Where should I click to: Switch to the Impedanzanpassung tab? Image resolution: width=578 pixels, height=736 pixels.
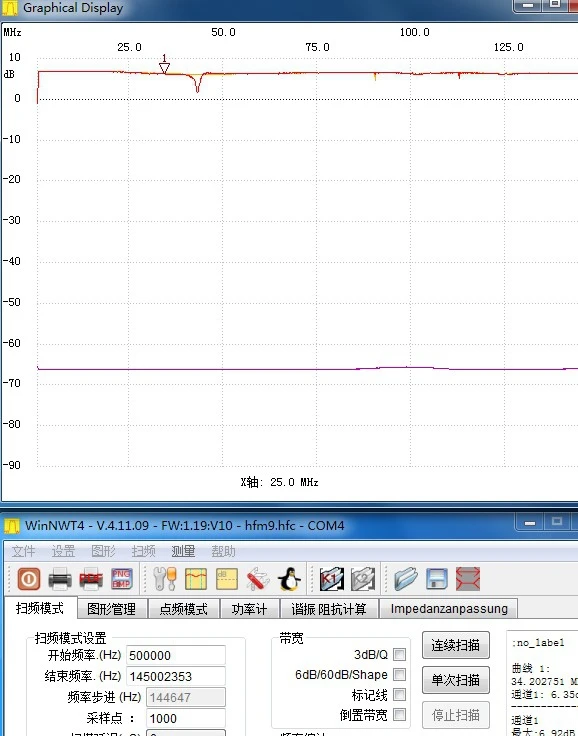point(449,609)
